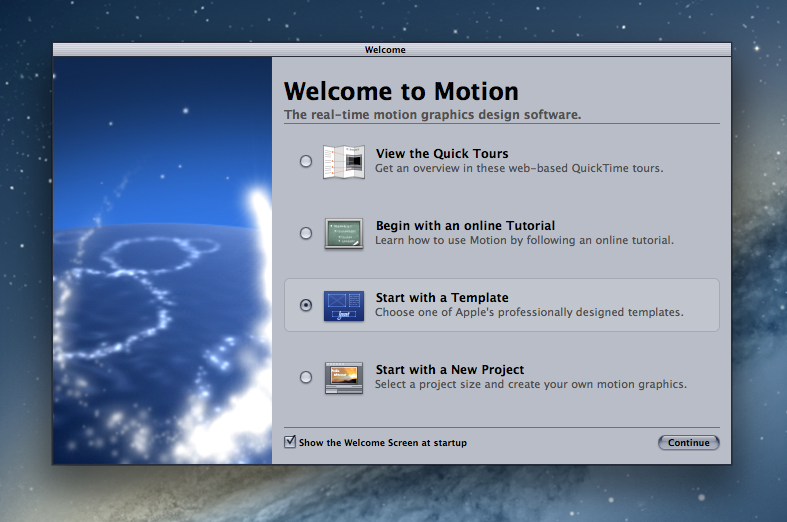Click the 'View the Quick Tours' heading
The height and width of the screenshot is (522, 787).
pyautogui.click(x=442, y=154)
